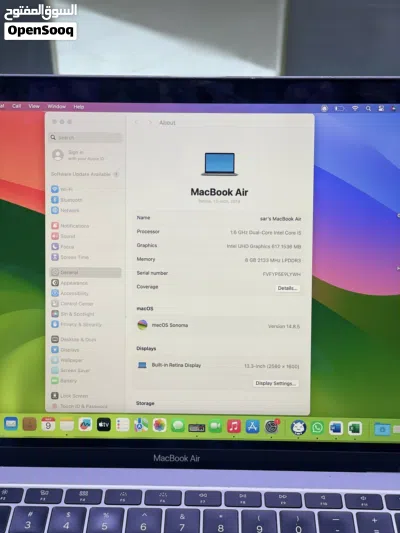Open Software Update Available notice
Screen dimensions: 400x533
85,174
